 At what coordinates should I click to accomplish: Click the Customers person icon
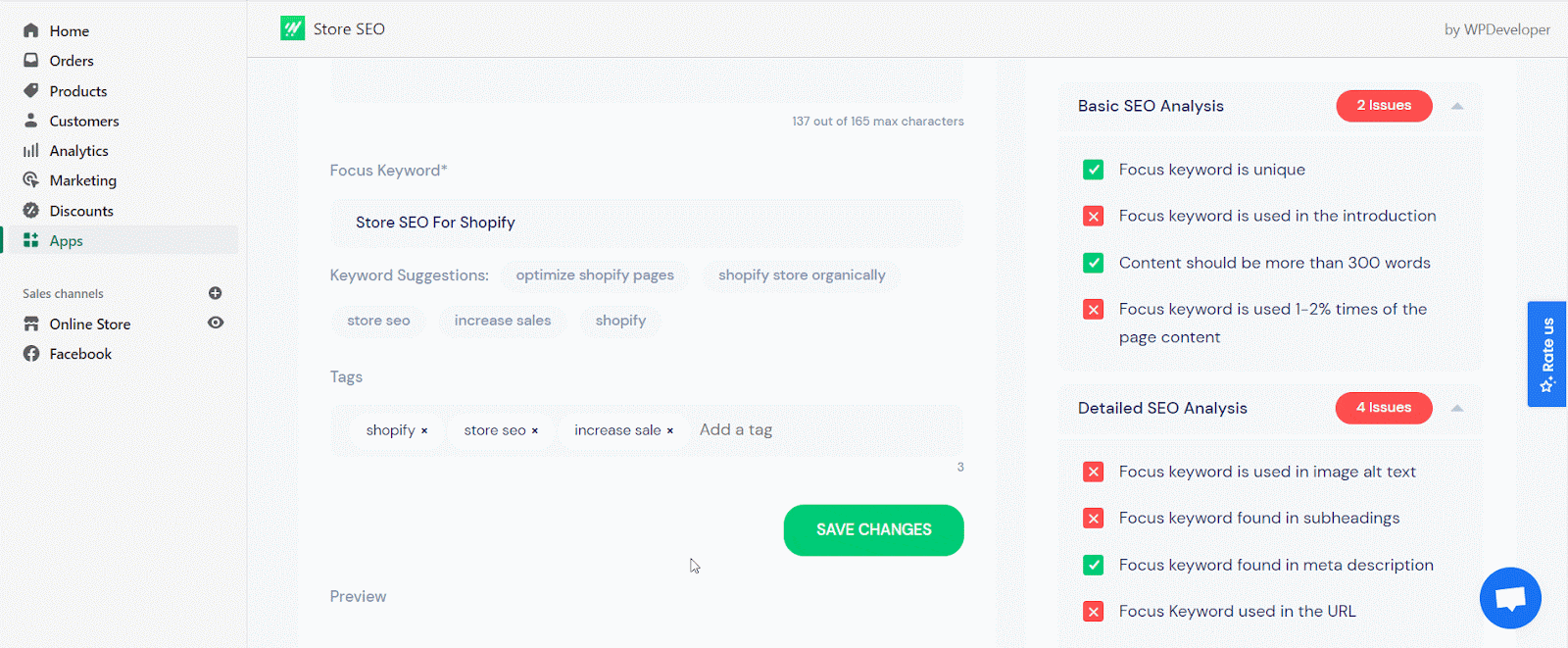click(x=31, y=121)
